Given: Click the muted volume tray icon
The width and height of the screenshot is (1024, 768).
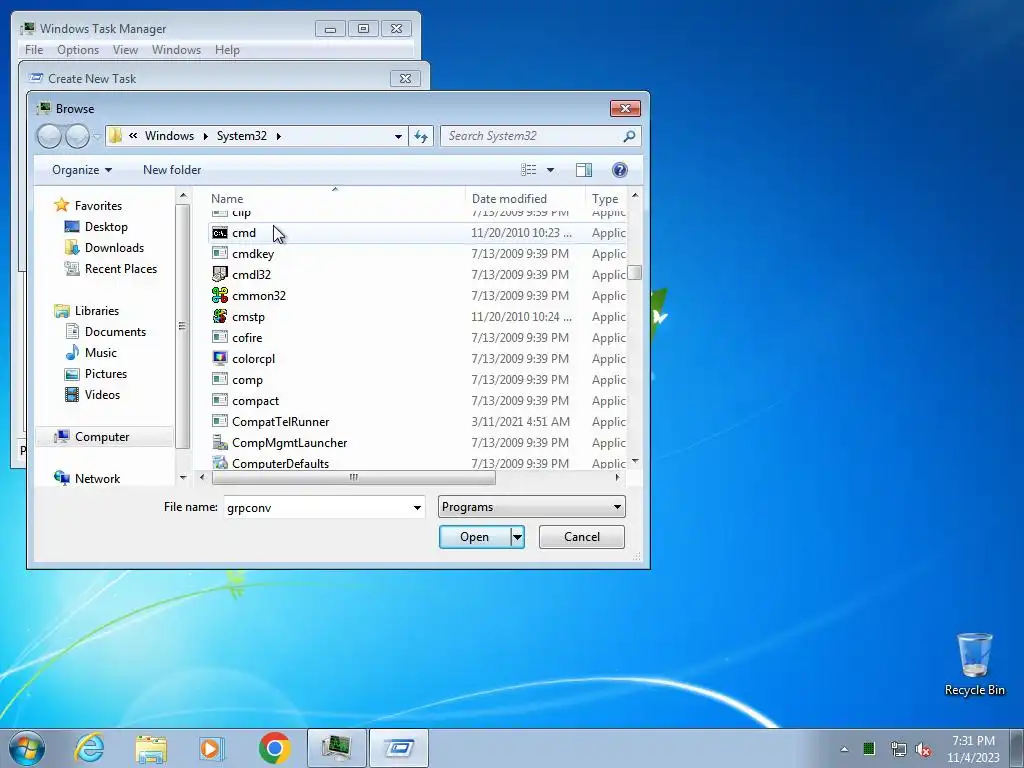Looking at the screenshot, I should 923,749.
